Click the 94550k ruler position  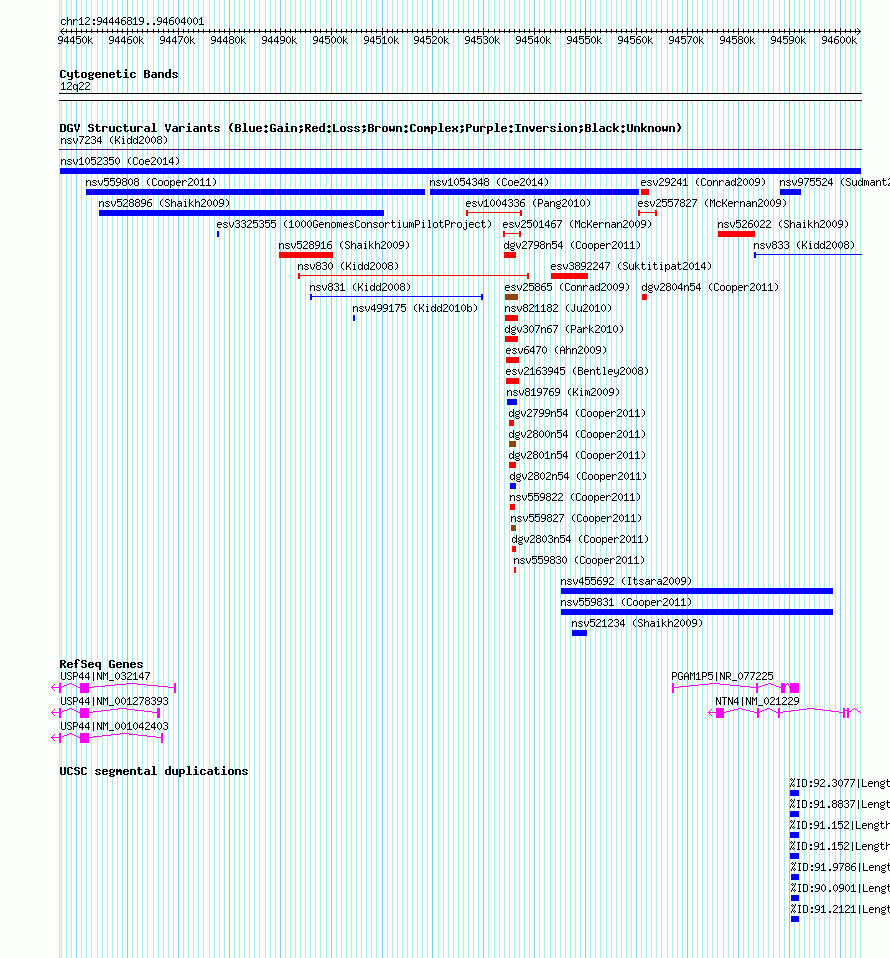tap(584, 40)
